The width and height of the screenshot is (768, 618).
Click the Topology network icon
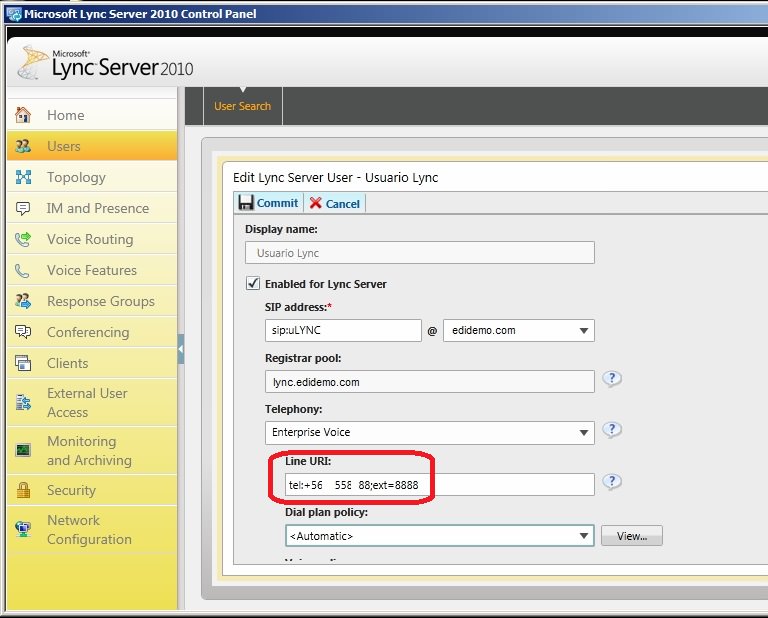[x=23, y=177]
